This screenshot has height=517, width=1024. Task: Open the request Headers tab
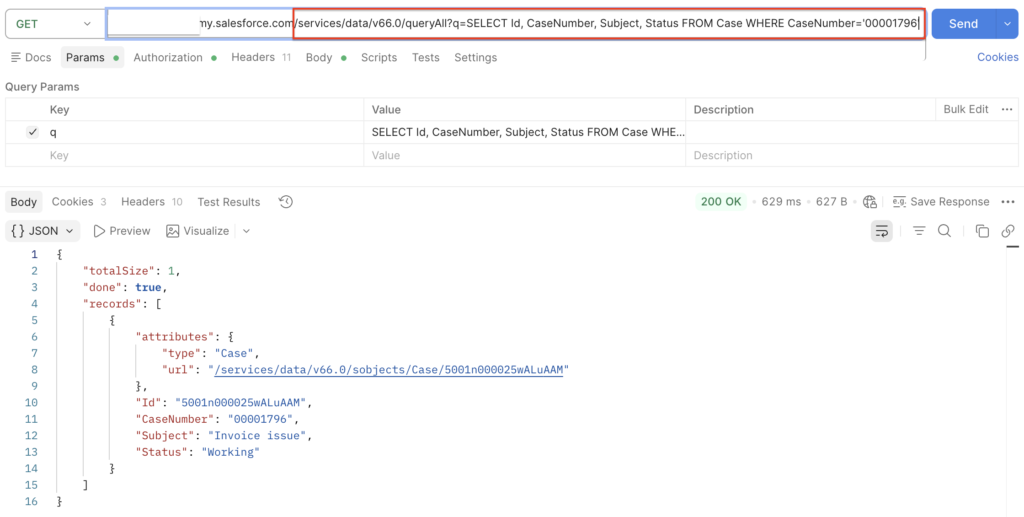pos(261,57)
